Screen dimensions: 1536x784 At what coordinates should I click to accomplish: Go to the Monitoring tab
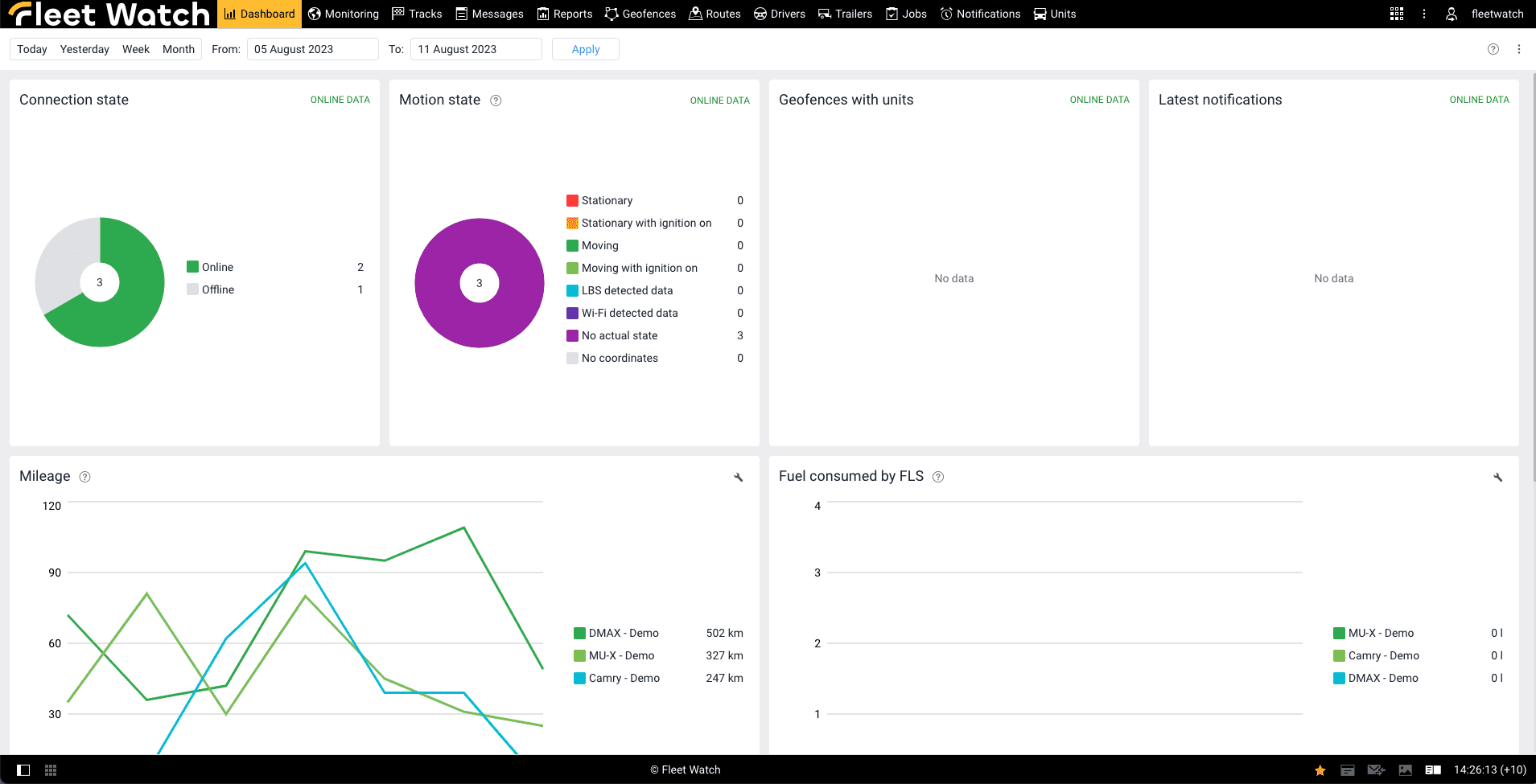pyautogui.click(x=344, y=14)
